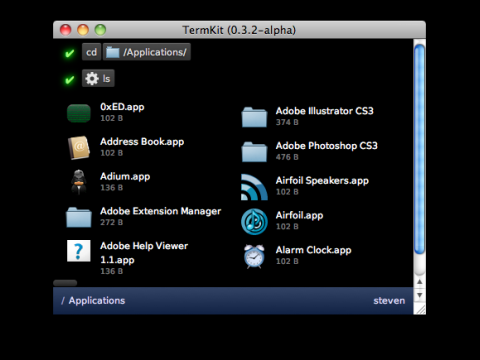Click the steven username in status bar
This screenshot has width=480, height=360.
(389, 301)
